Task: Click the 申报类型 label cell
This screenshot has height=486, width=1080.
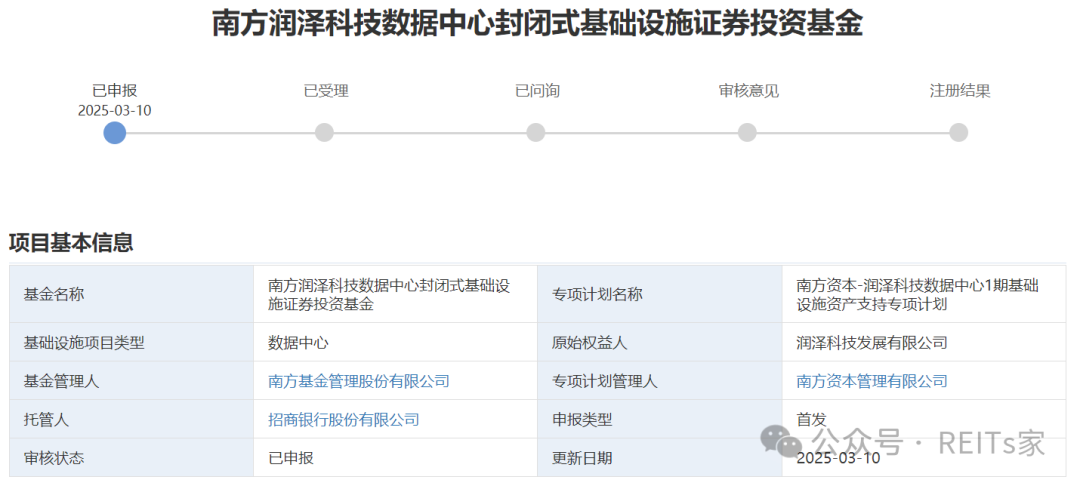Action: pyautogui.click(x=660, y=419)
